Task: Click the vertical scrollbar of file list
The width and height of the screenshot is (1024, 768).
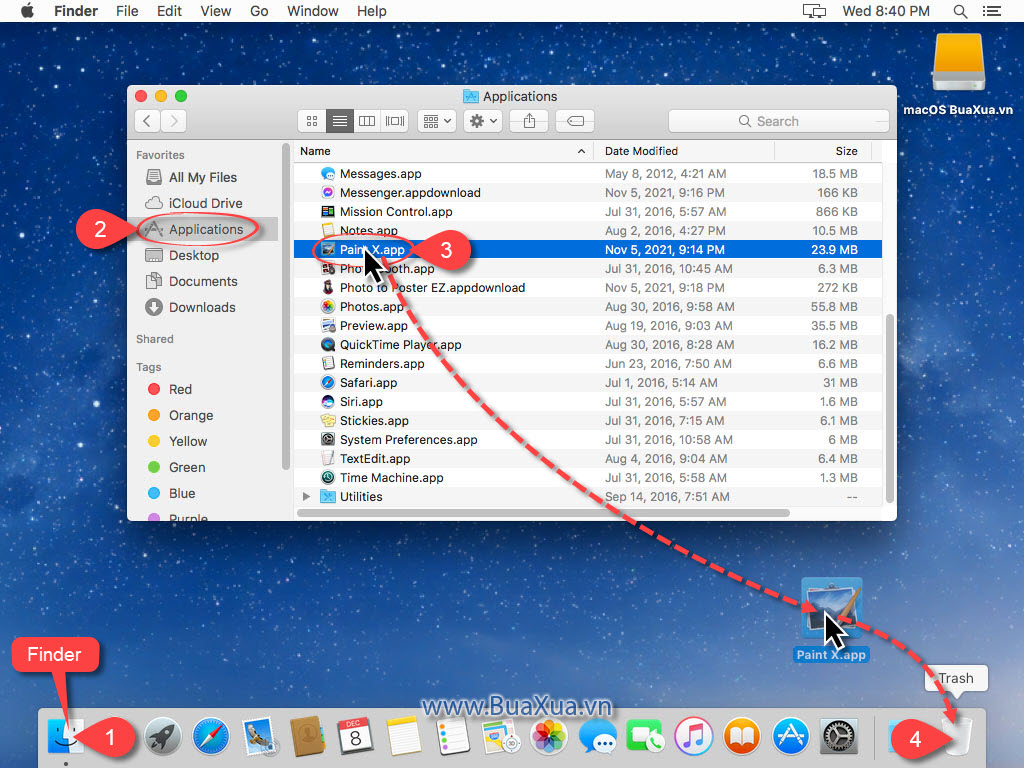Action: (x=889, y=408)
